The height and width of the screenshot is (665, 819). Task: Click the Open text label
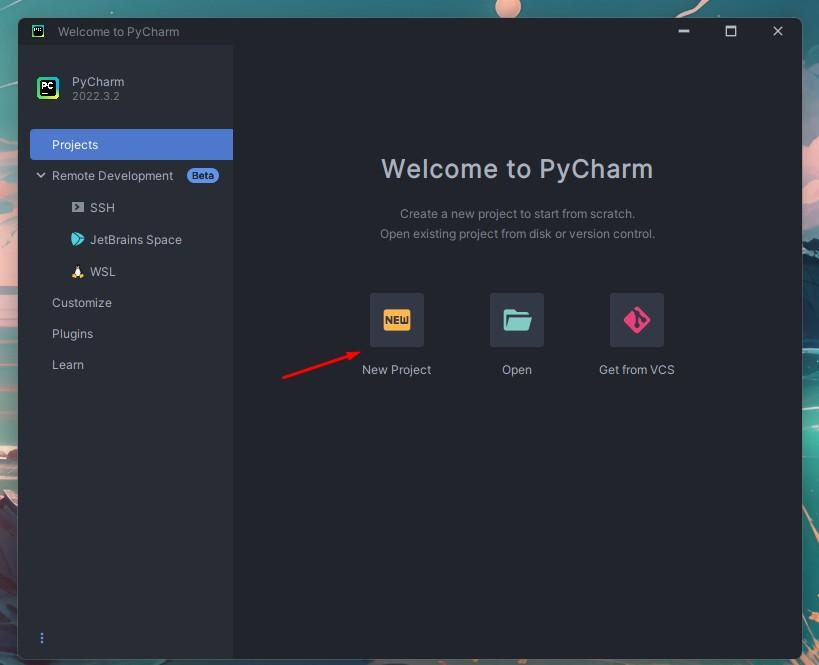[517, 370]
